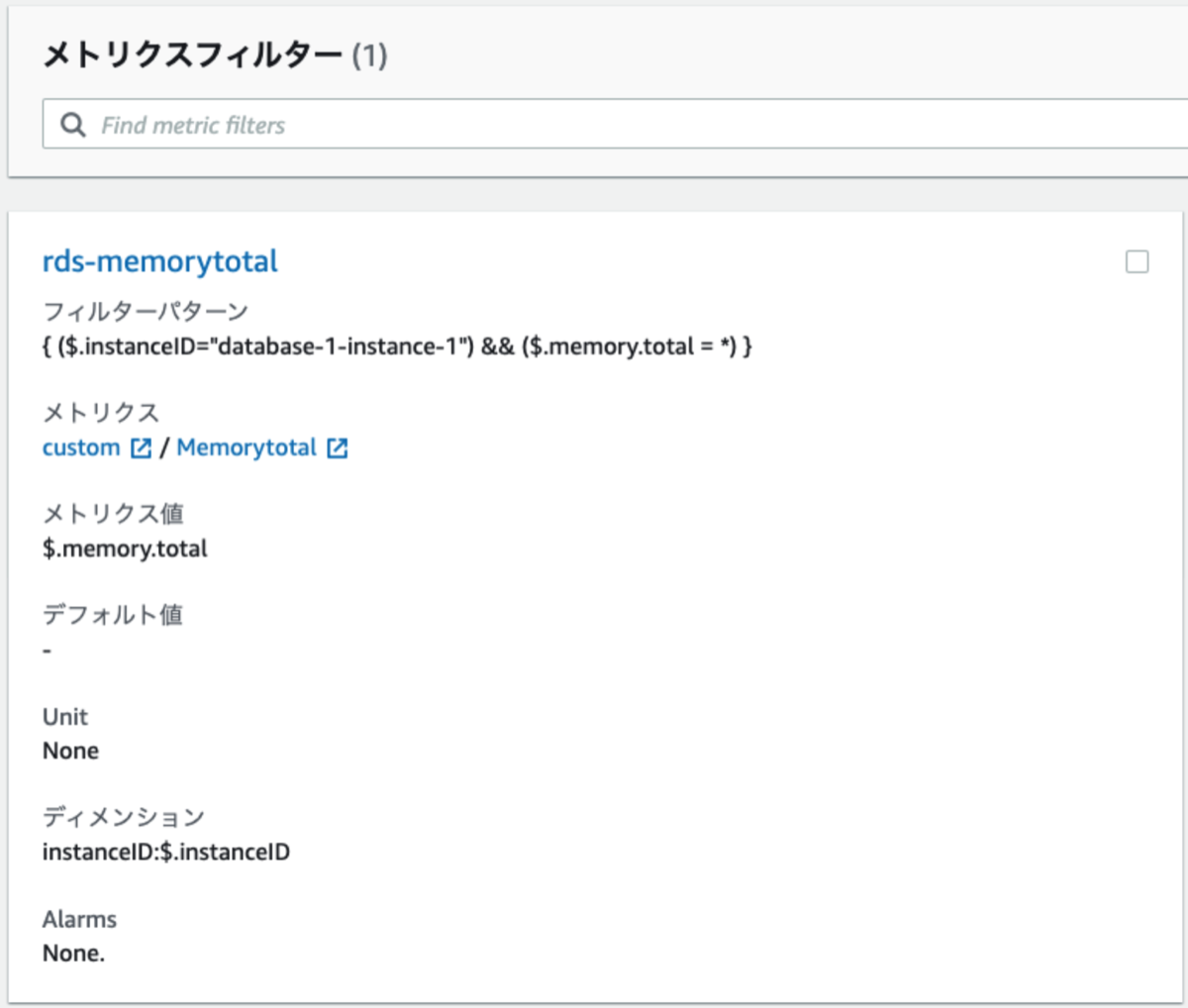Check the rds-memorytotal selection checkbox

pos(1138,261)
